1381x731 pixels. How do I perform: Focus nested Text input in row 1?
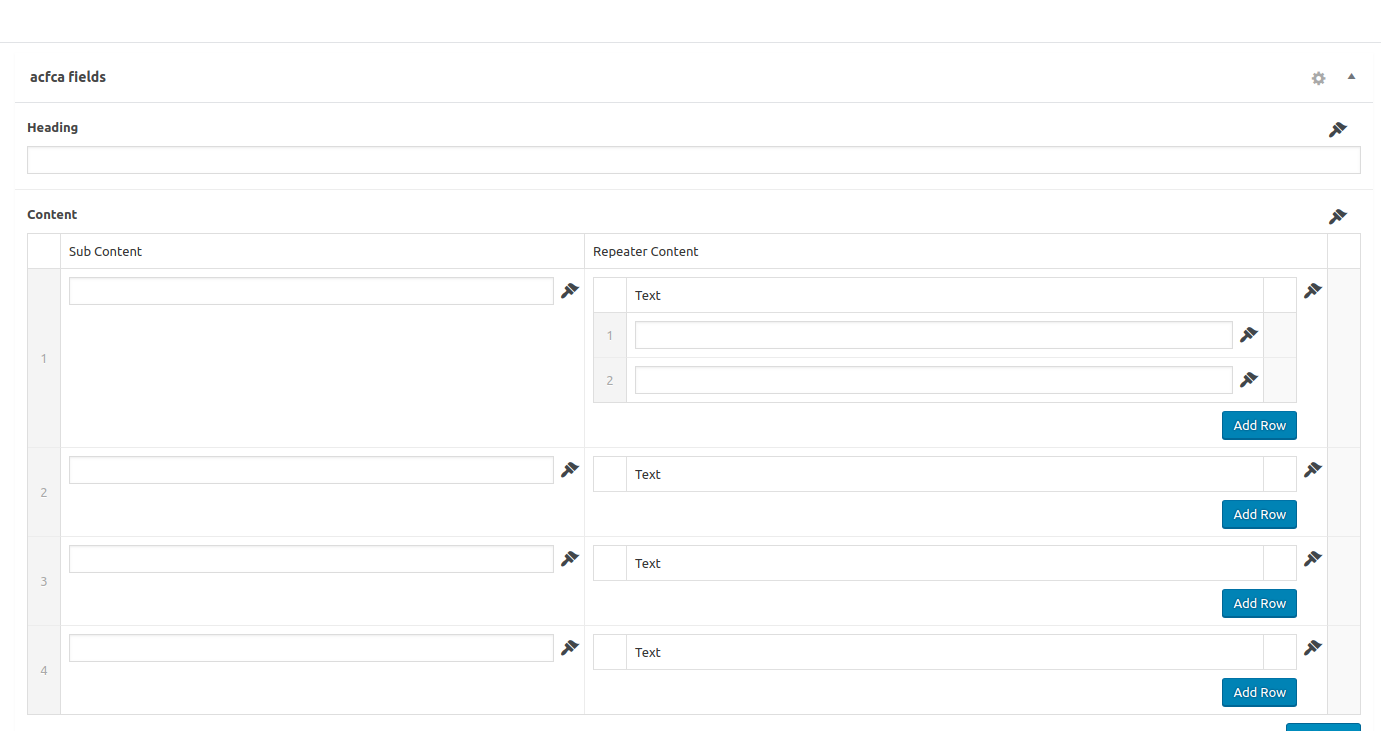click(x=934, y=335)
